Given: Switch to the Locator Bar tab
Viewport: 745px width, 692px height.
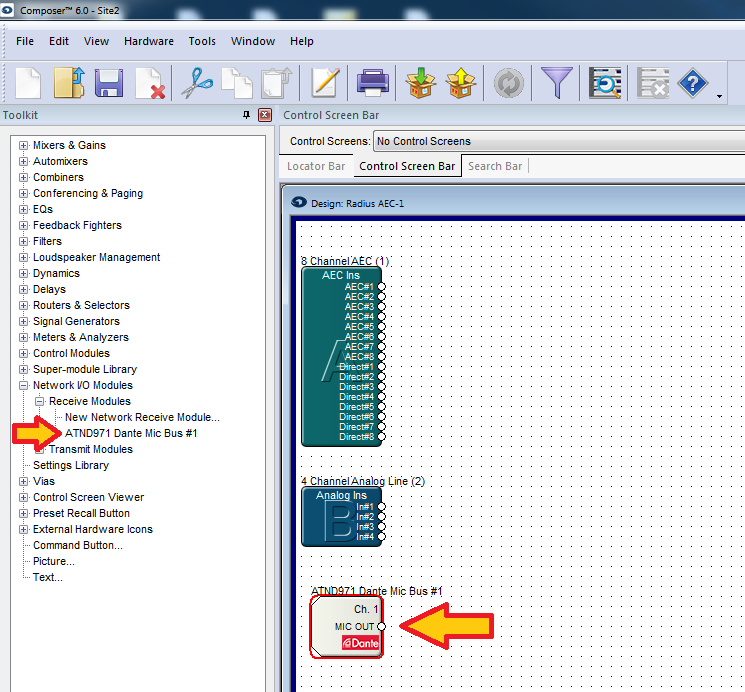Looking at the screenshot, I should click(316, 166).
